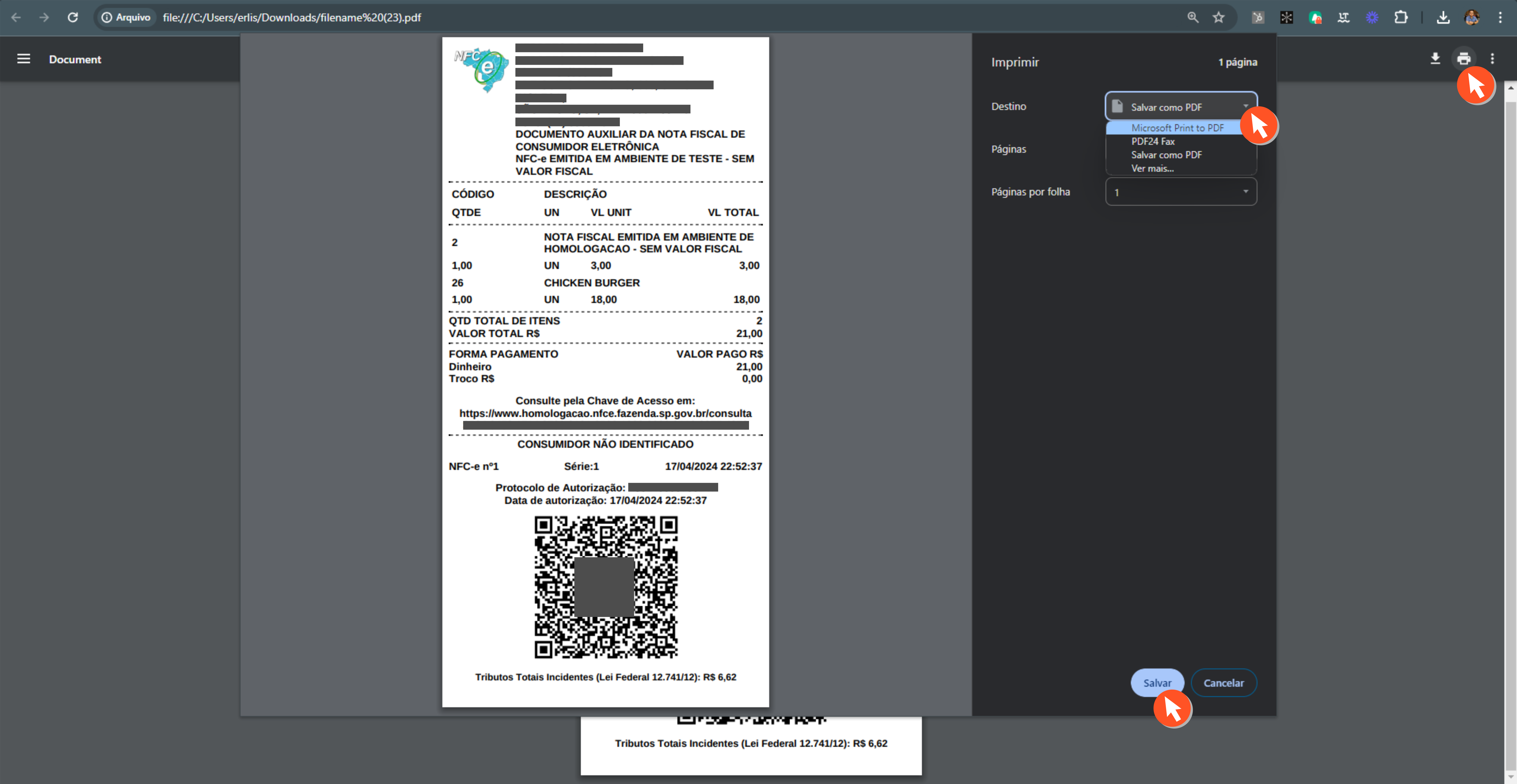The image size is (1517, 784).
Task: Click the Arquivo site info chip
Action: point(126,17)
